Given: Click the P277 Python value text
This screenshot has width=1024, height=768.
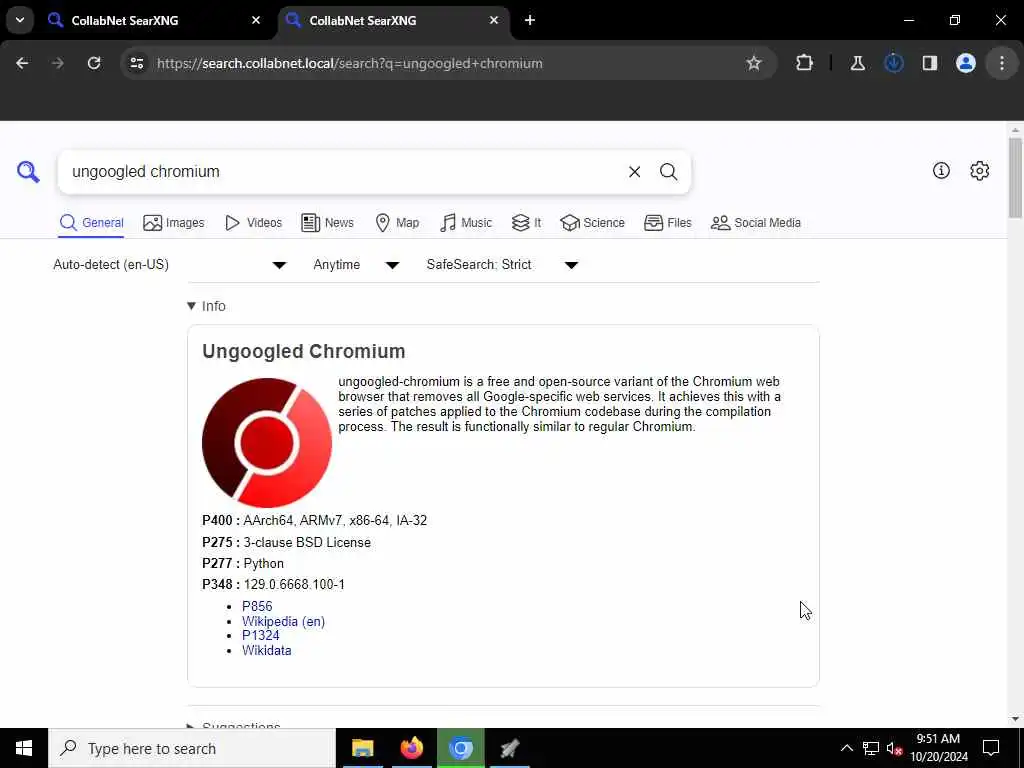Looking at the screenshot, I should point(264,564).
